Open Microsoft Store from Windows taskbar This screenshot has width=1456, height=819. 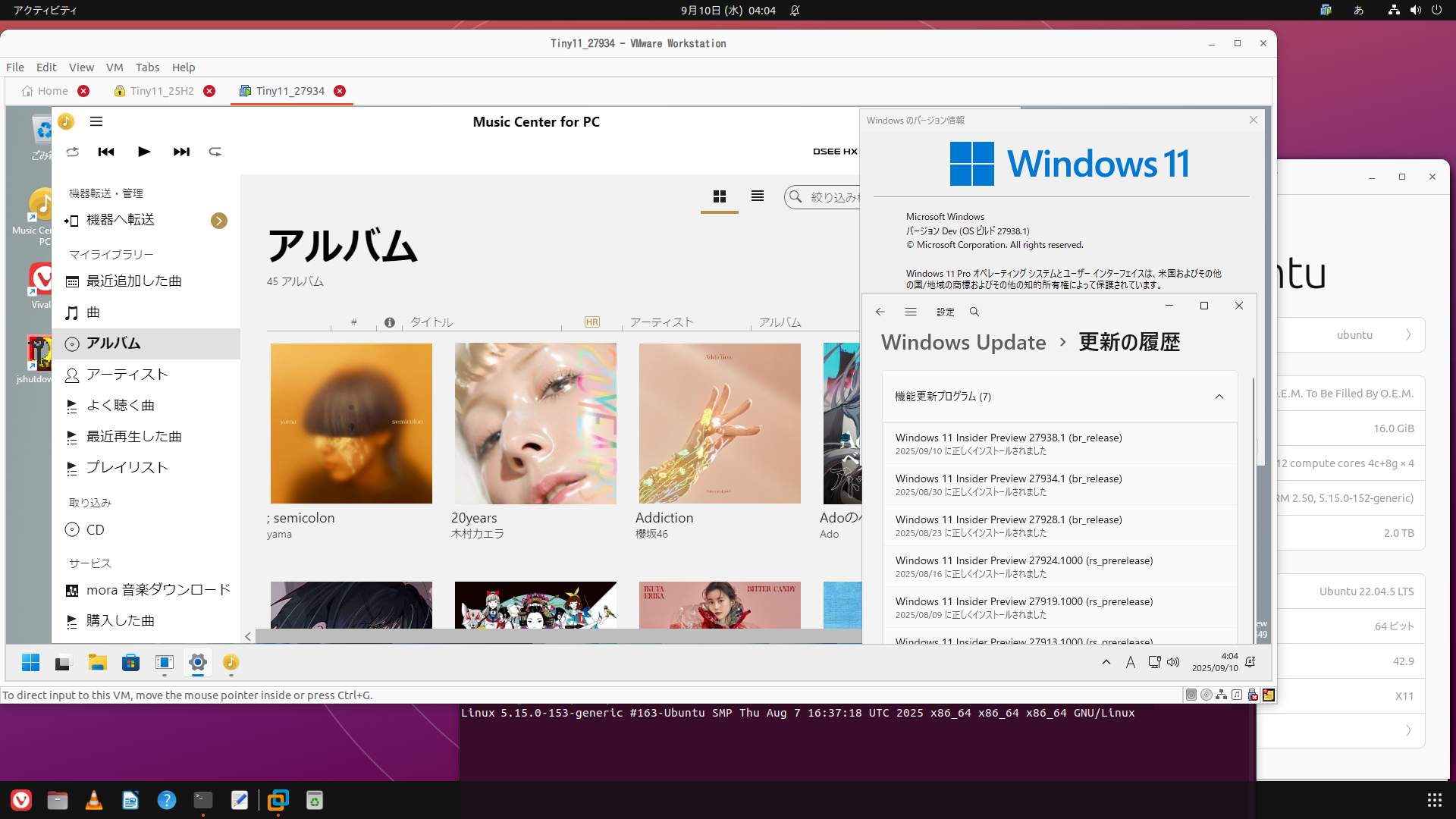coord(130,663)
